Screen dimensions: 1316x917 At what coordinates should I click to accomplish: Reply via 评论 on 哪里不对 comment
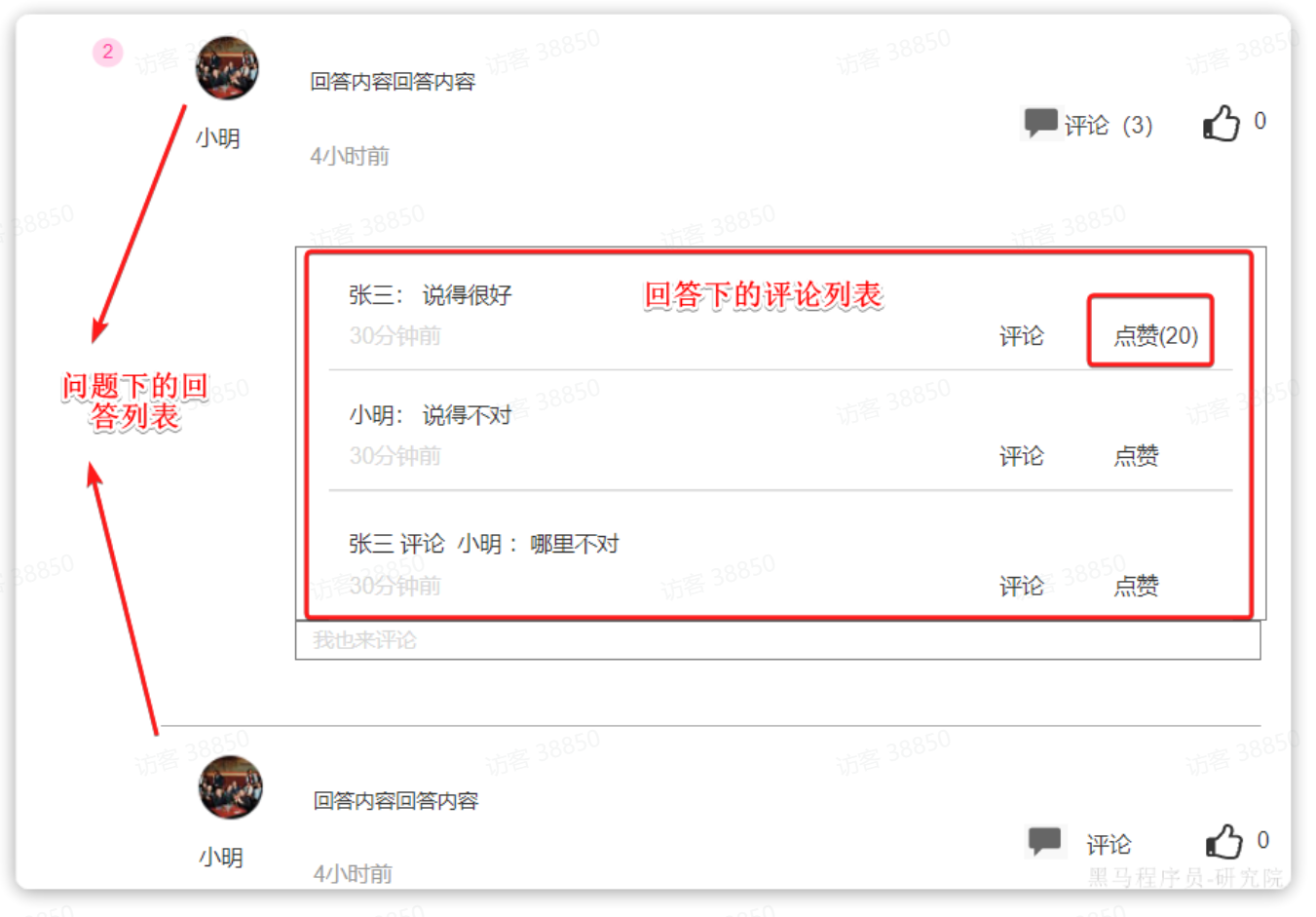pyautogui.click(x=1021, y=586)
